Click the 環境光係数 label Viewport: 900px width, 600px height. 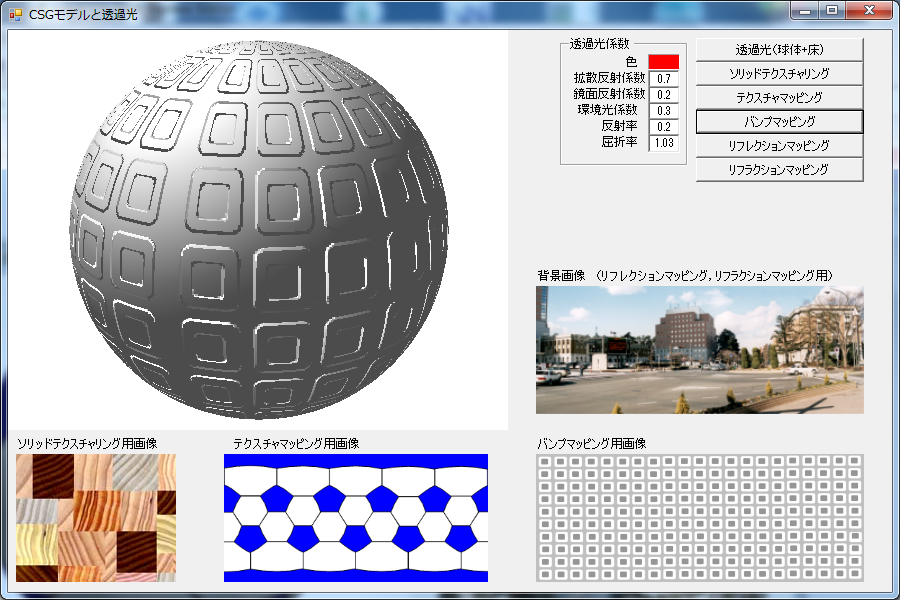607,110
